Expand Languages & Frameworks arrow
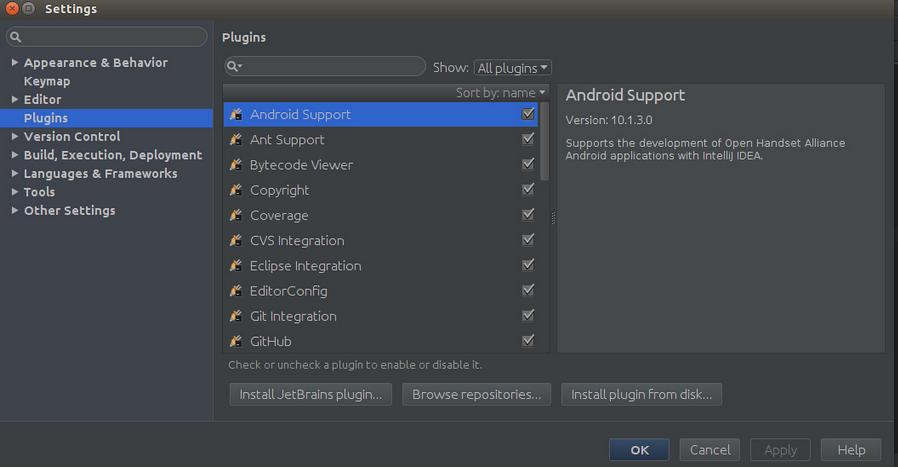This screenshot has width=898, height=468. [x=15, y=173]
